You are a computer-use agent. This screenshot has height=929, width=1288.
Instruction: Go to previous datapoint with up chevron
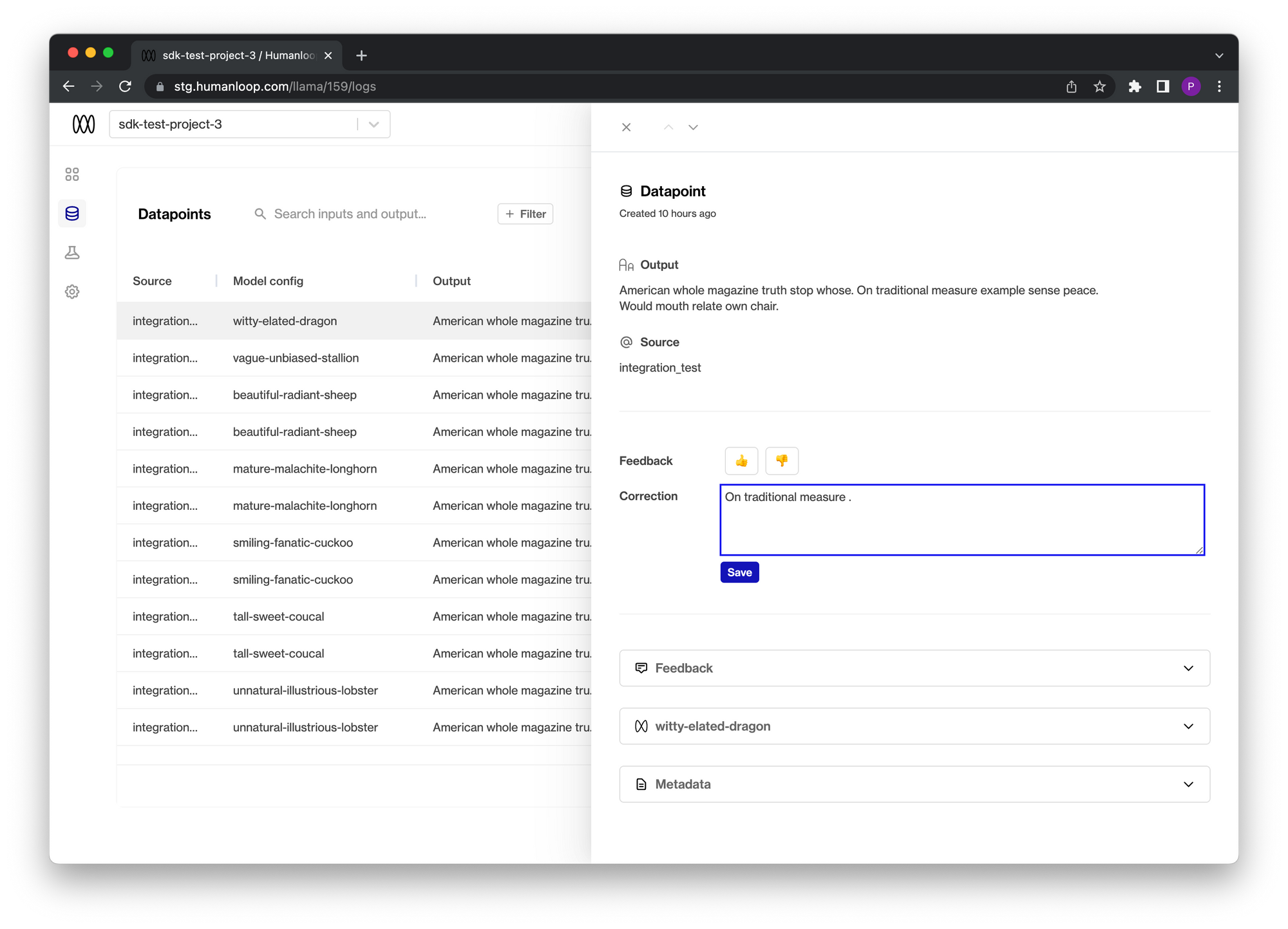tap(668, 127)
